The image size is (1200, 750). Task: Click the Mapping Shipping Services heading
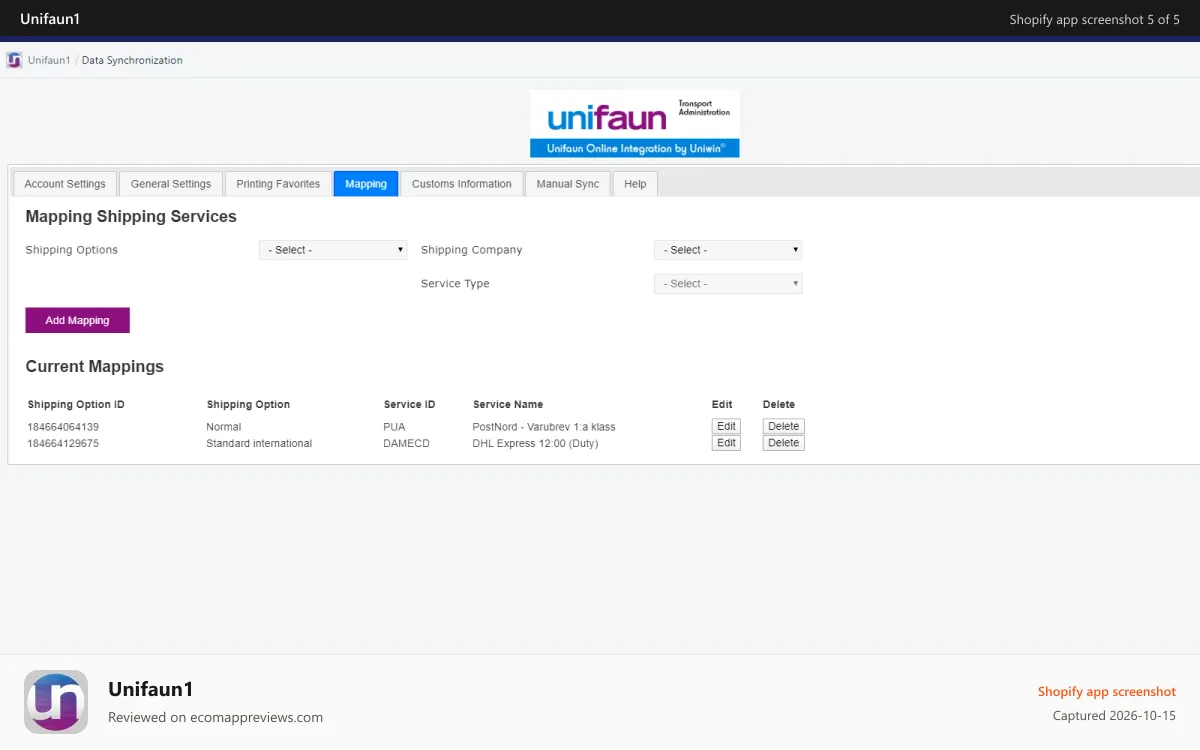131,216
